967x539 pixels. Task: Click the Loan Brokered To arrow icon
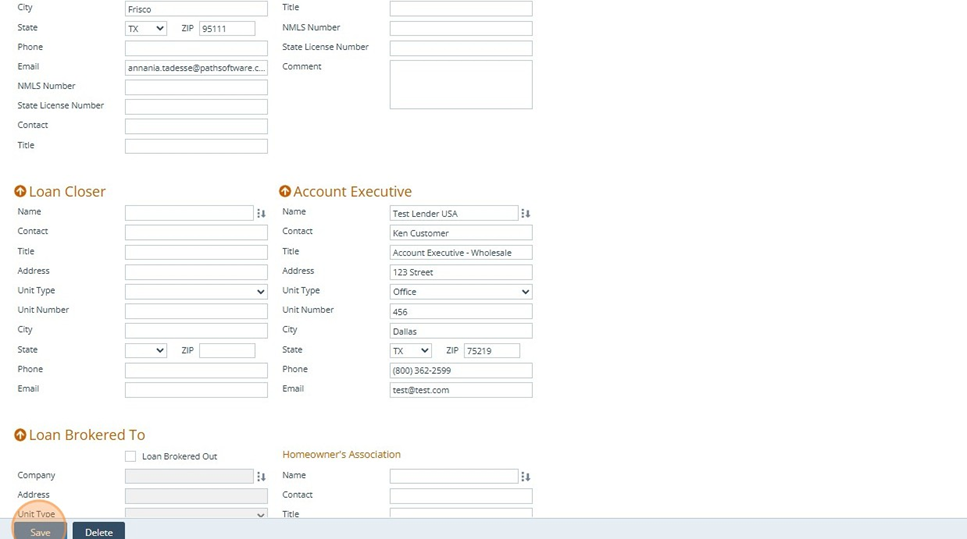[x=20, y=435]
